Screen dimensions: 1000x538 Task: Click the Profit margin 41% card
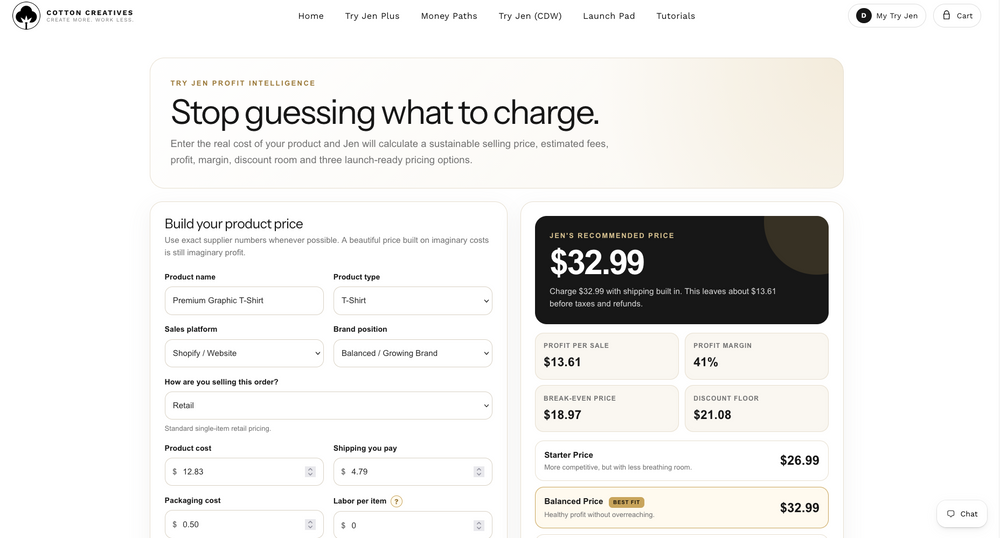(756, 356)
